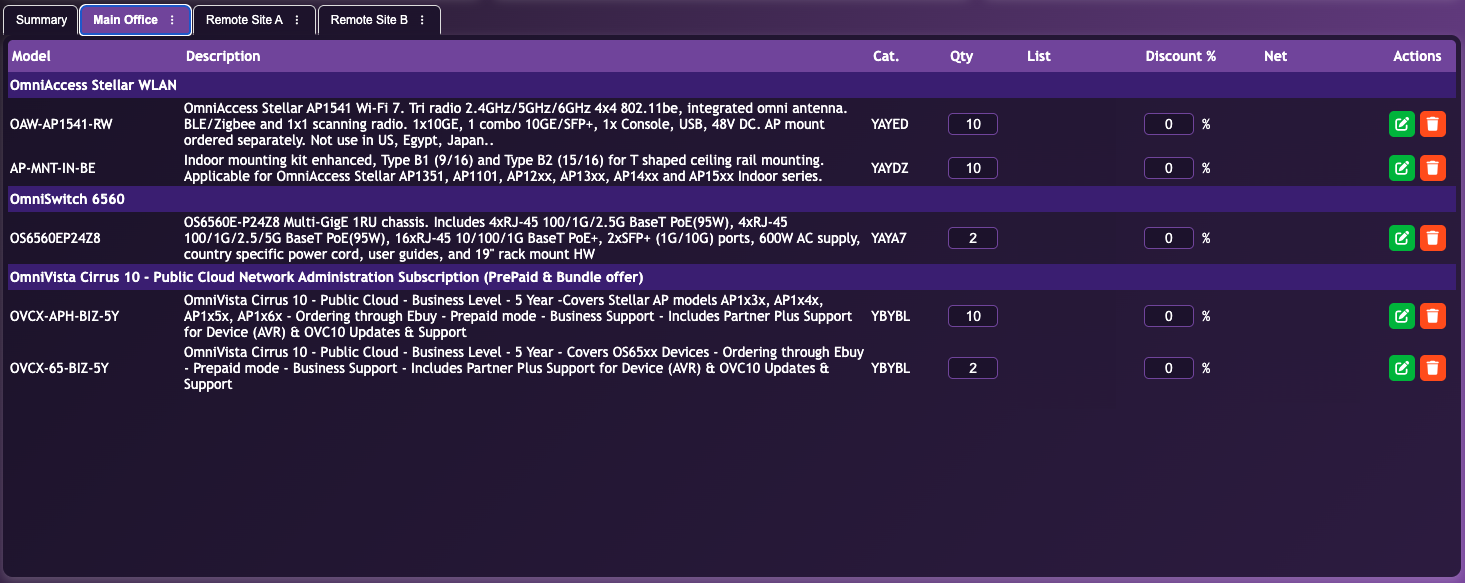Click the Qty field for OVCX-65-BIZ-5Y
This screenshot has height=583, width=1465.
973,368
